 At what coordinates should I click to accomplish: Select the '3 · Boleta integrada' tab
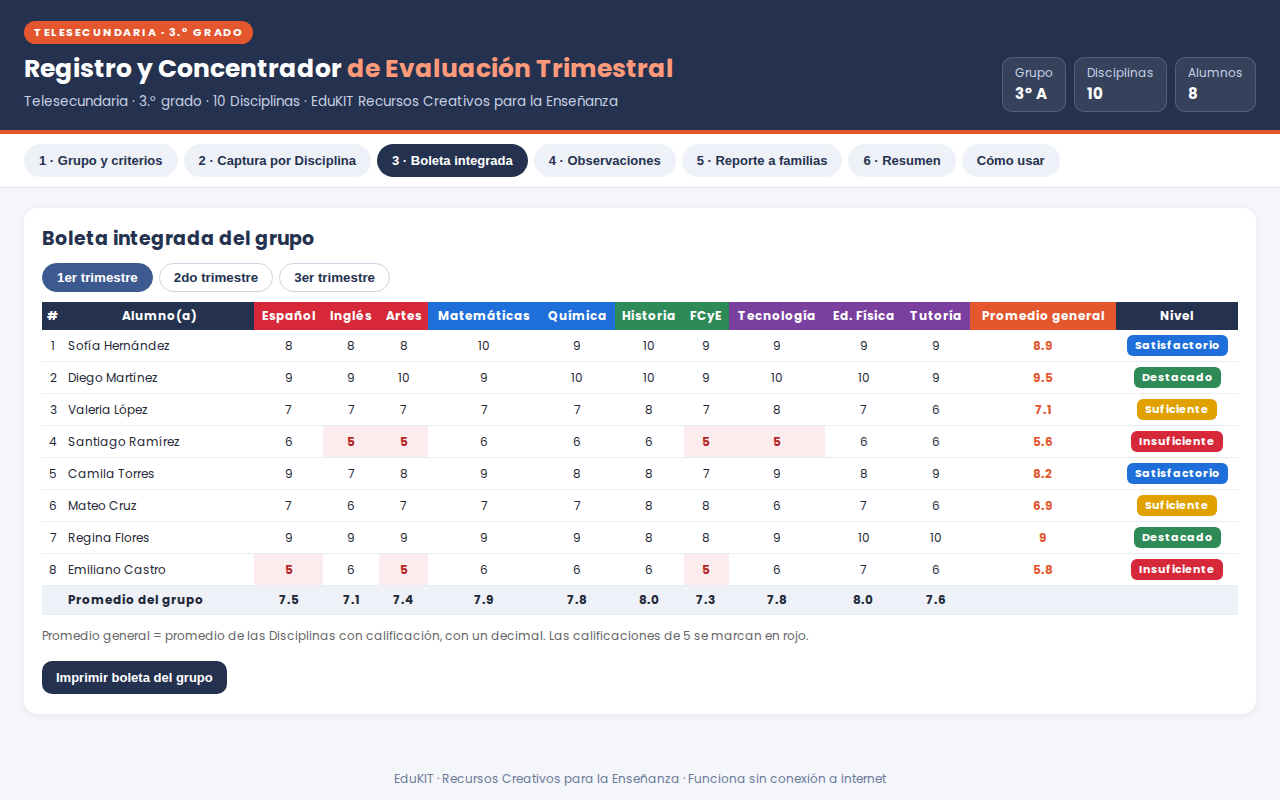452,161
